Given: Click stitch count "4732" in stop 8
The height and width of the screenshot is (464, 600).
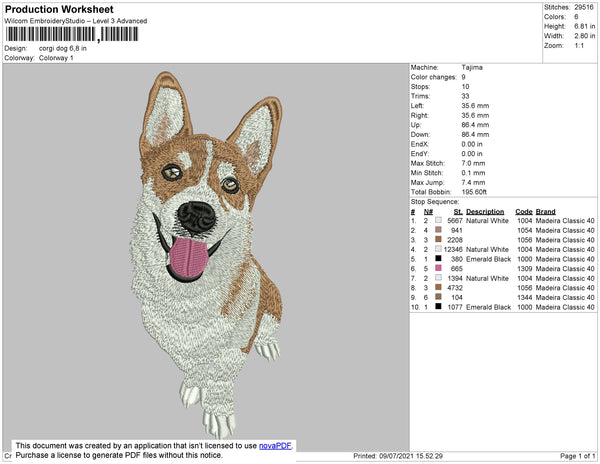Looking at the screenshot, I should point(455,288).
